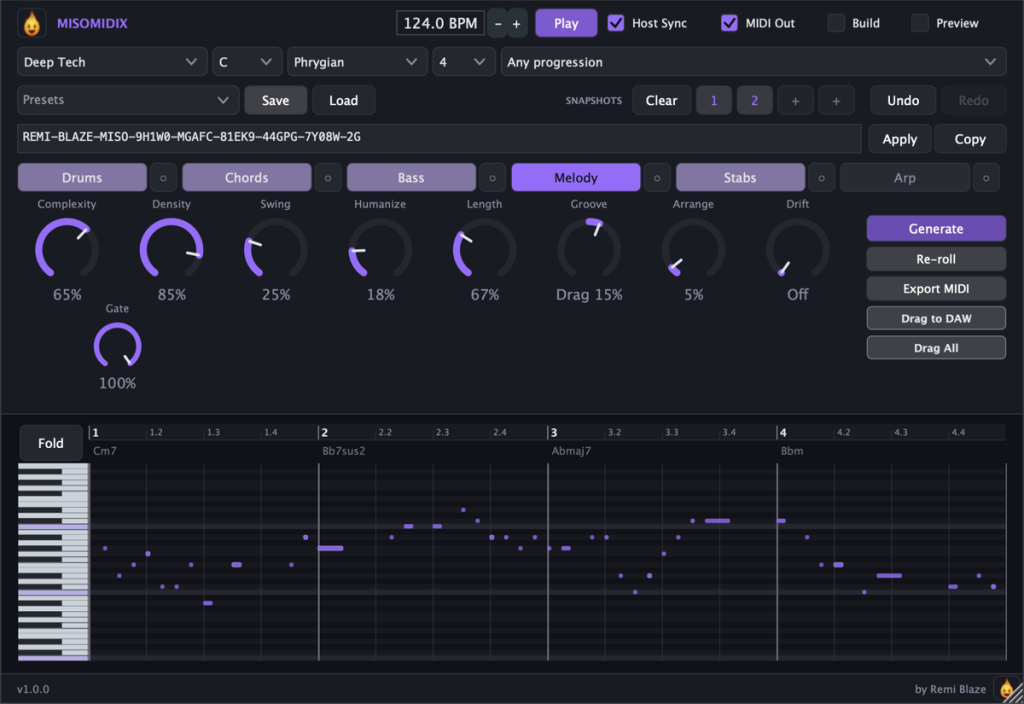This screenshot has height=704, width=1024.
Task: Toggle the small circle button beside Drums
Action: pos(163,178)
